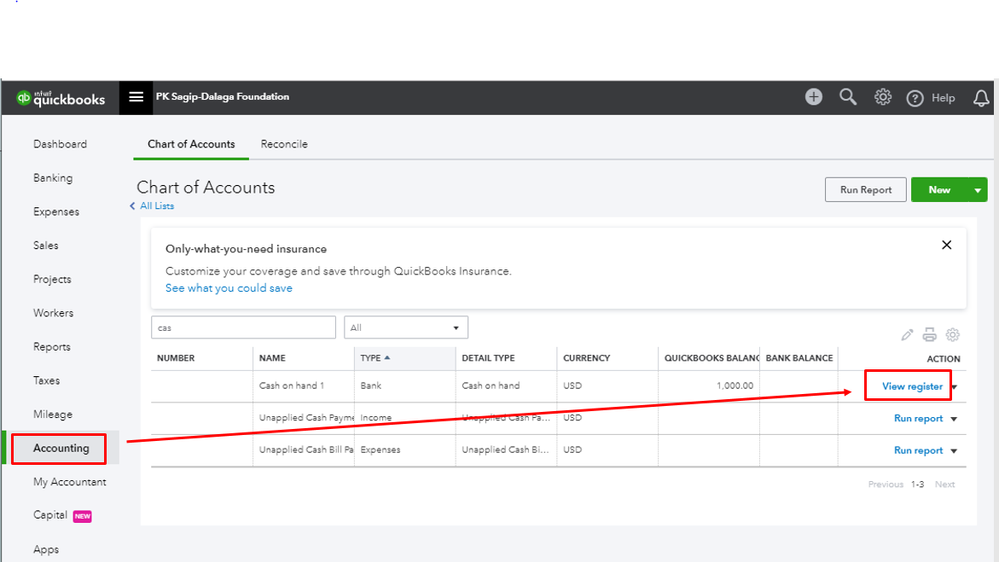The height and width of the screenshot is (562, 999).
Task: Open the All filter dropdown
Action: (405, 327)
